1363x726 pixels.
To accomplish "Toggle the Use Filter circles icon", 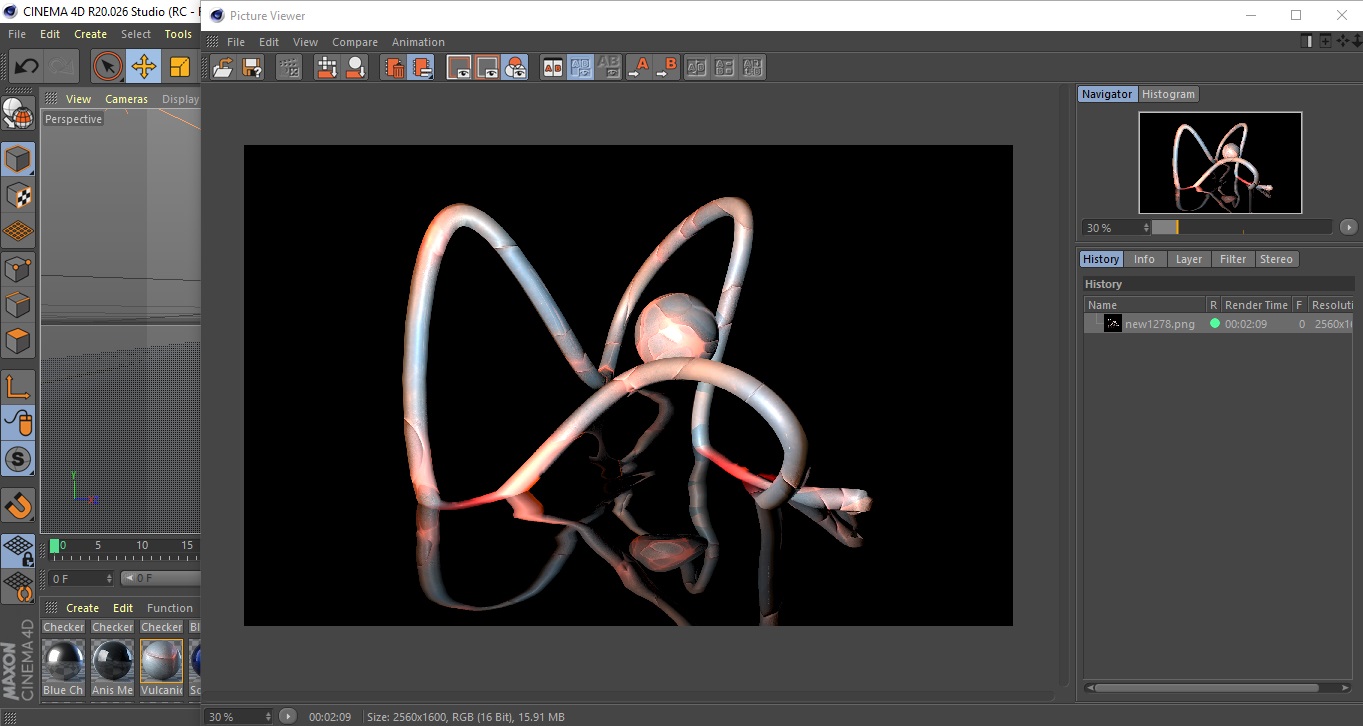I will pos(515,67).
